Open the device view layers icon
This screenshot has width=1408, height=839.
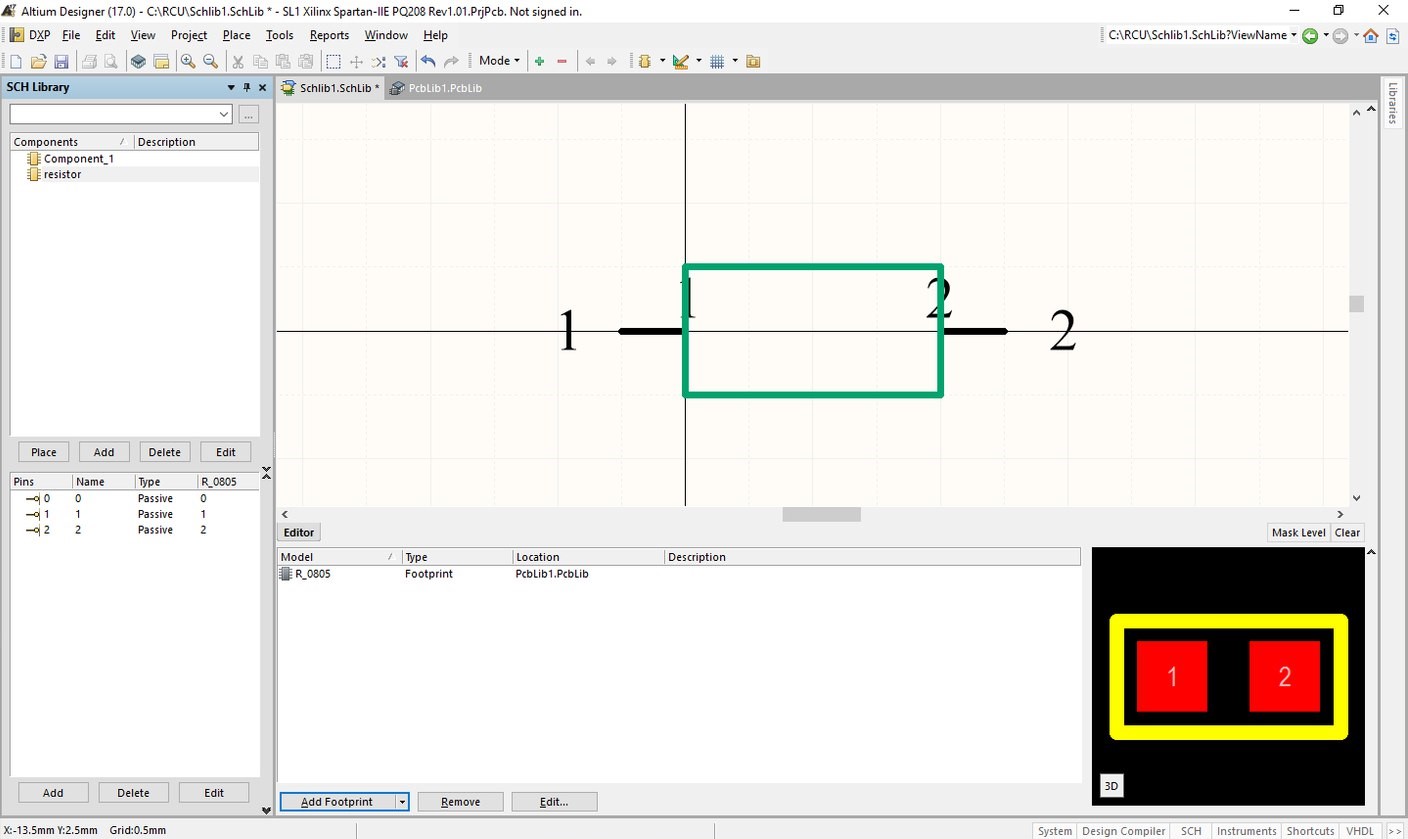(139, 61)
